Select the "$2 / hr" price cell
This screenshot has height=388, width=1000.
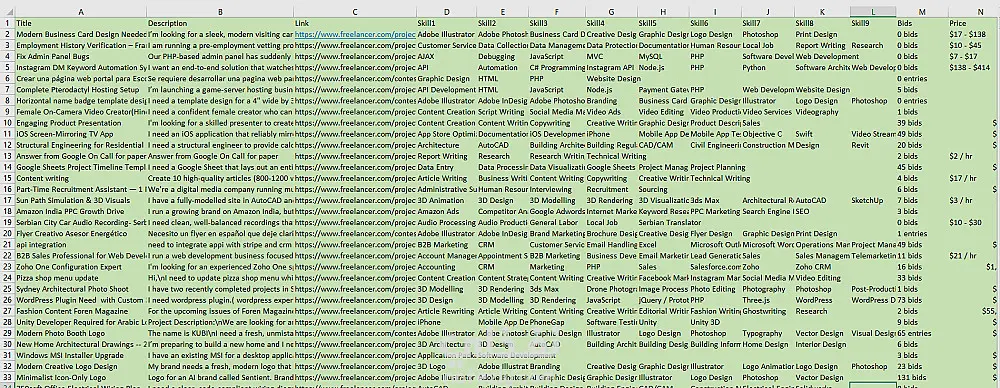[973, 156]
